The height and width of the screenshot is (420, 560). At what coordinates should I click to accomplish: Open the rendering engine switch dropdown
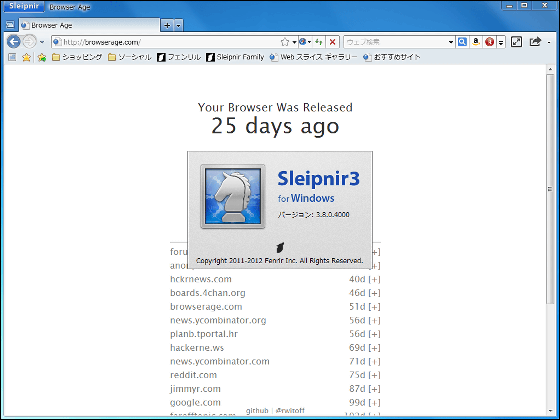[305, 42]
